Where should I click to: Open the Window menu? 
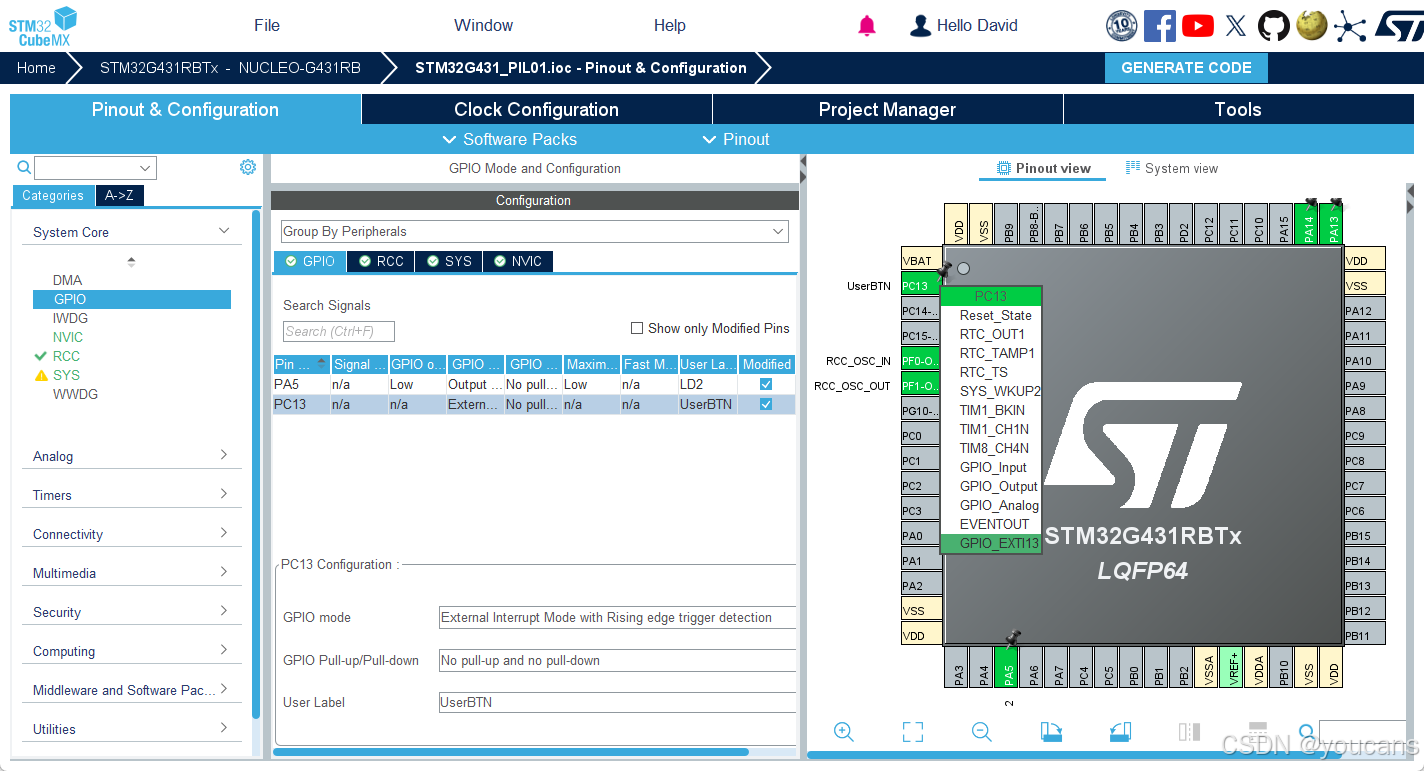483,26
